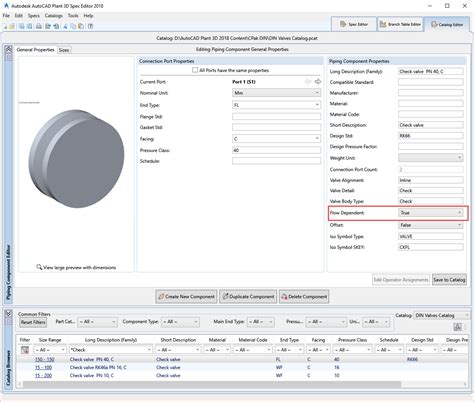Open View large preview with dimensions link

(x=76, y=267)
